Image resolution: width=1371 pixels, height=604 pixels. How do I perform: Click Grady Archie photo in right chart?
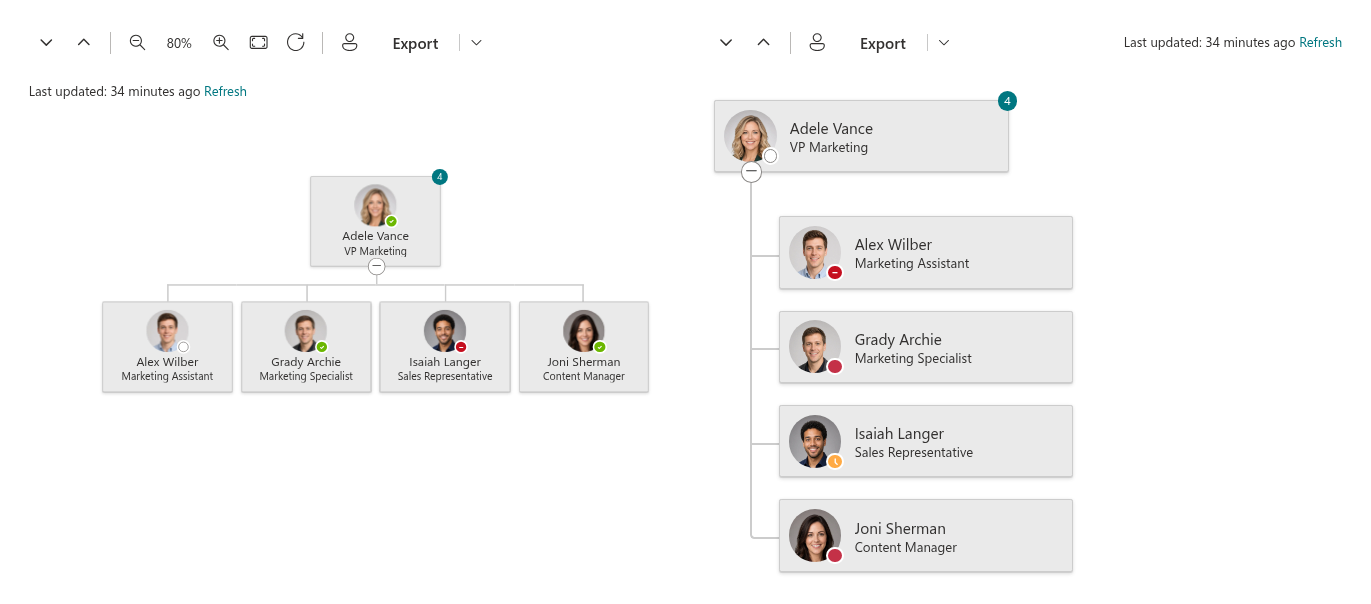pyautogui.click(x=815, y=347)
